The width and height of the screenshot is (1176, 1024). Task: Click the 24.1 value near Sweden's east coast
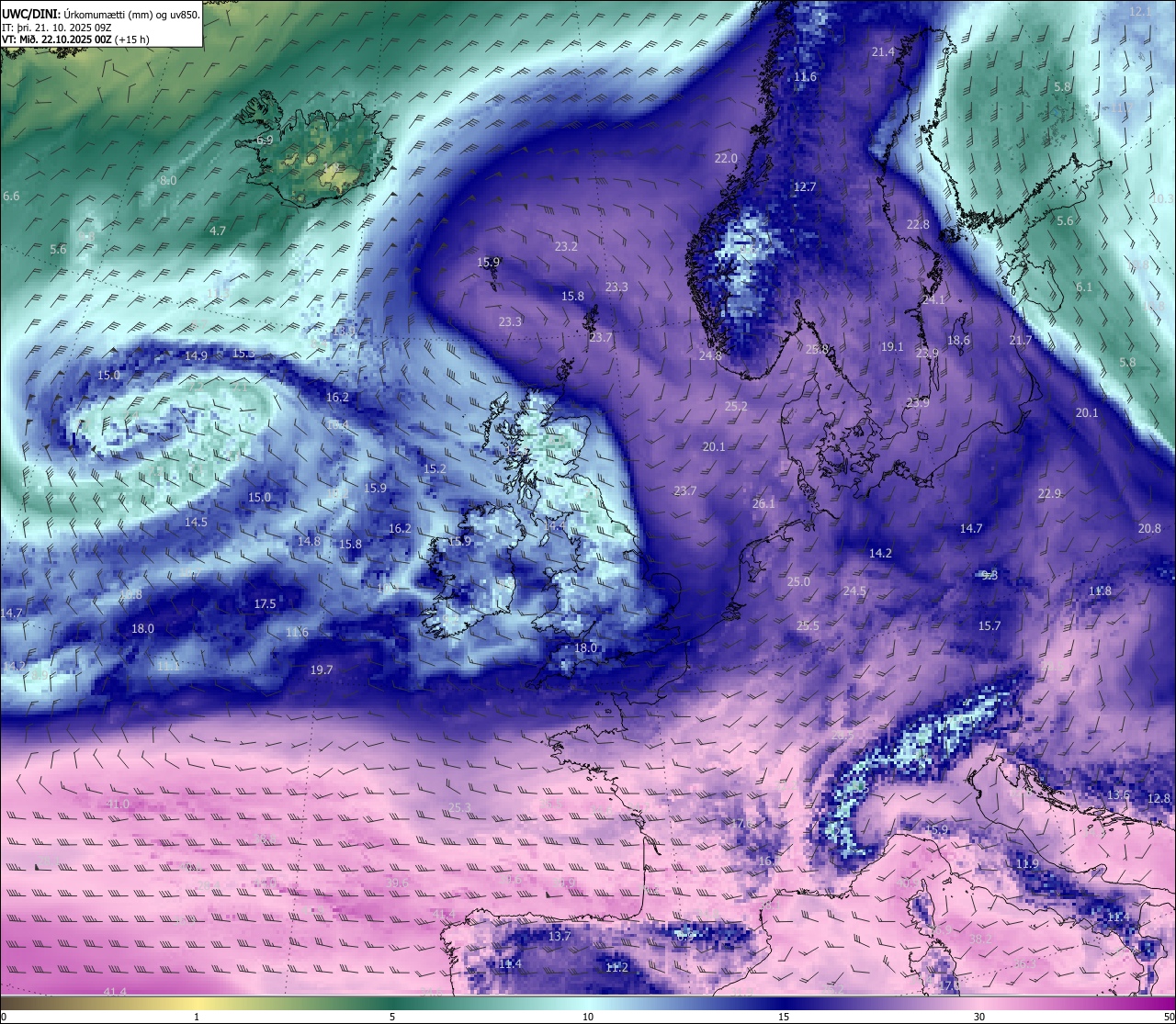933,300
